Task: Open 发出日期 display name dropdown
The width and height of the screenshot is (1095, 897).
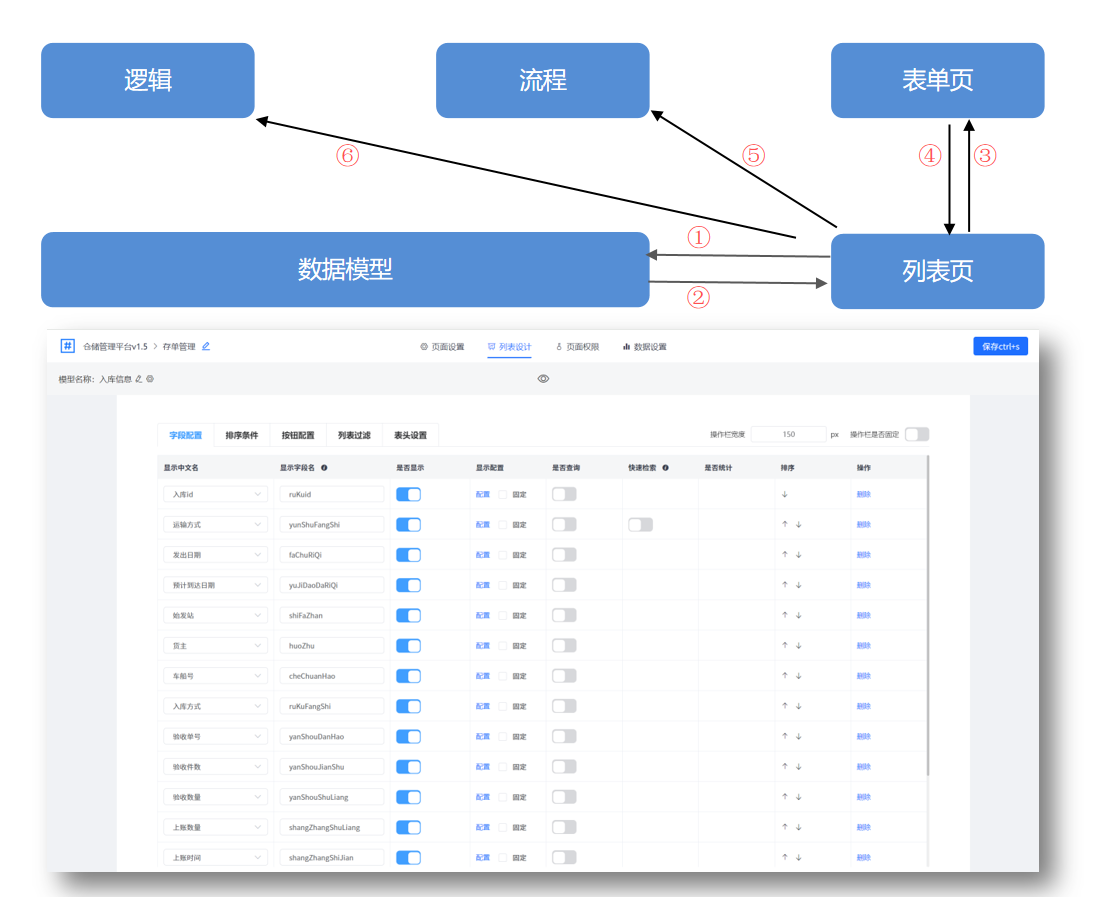Action: coord(215,555)
